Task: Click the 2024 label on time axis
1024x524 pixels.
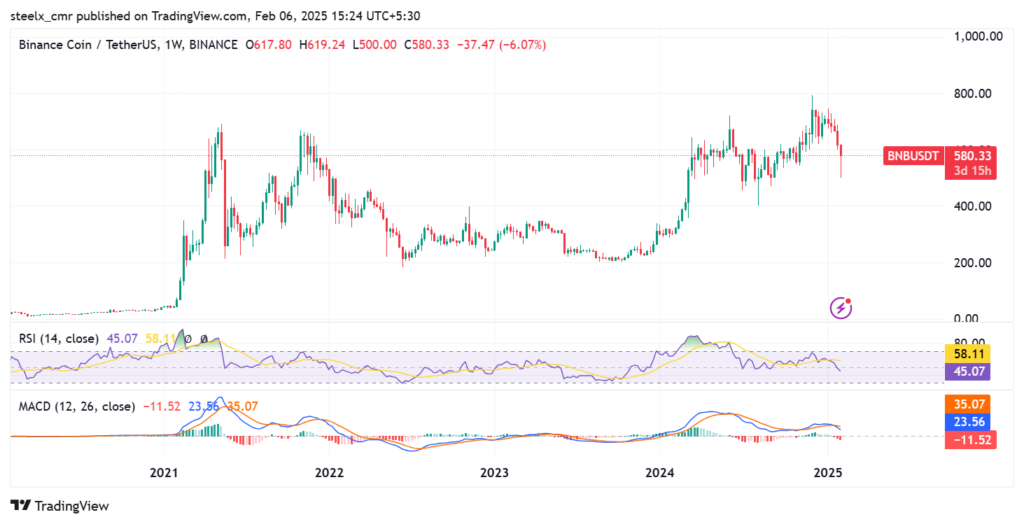Action: (659, 472)
